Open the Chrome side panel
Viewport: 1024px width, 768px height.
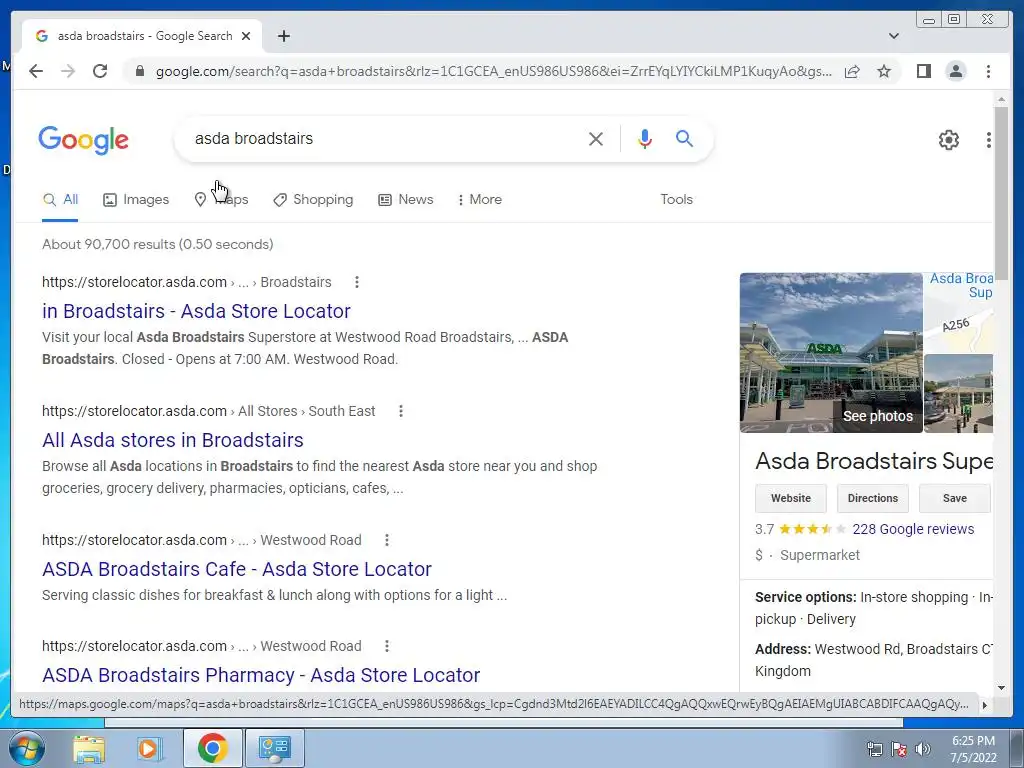[923, 71]
